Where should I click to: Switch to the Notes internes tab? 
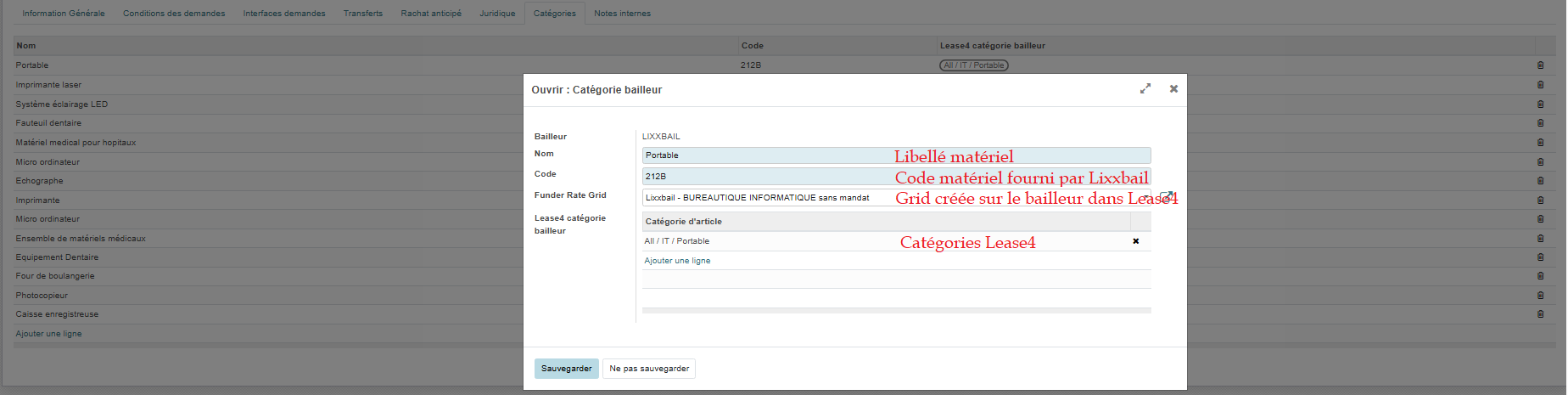pos(622,14)
